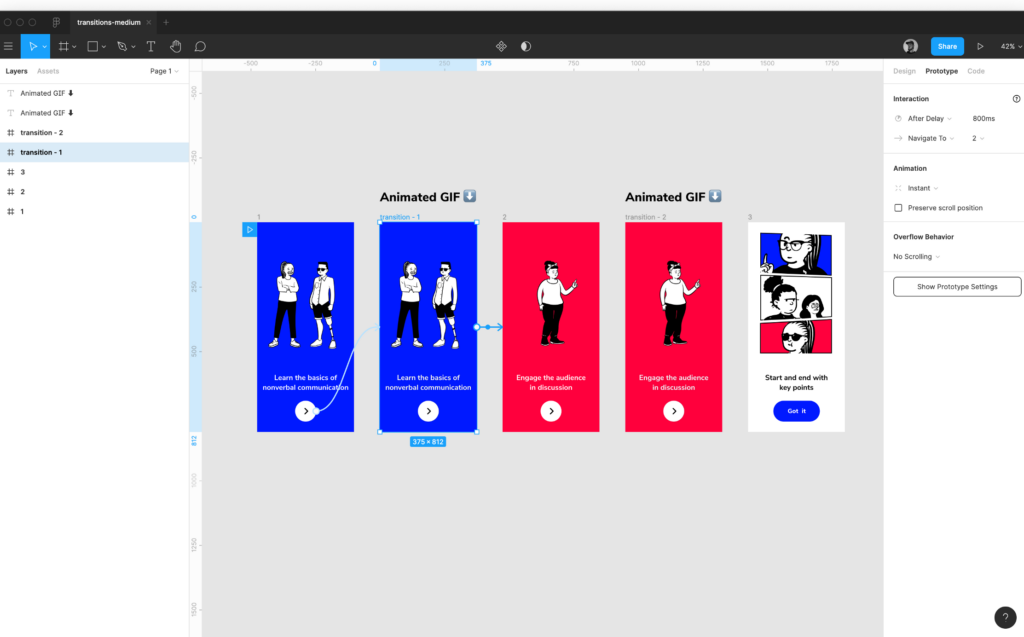Open the After Delay trigger dropdown
1024x637 pixels.
tap(929, 118)
